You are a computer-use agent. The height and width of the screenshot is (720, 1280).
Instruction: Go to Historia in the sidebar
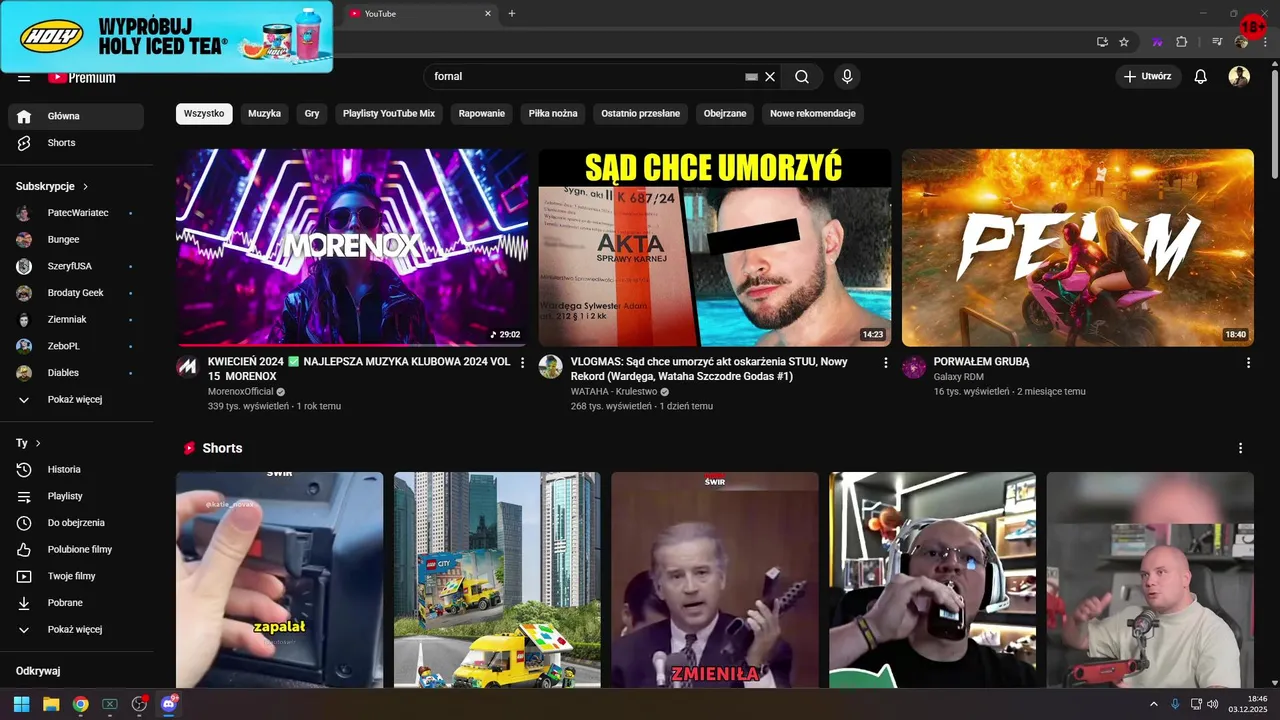tap(76, 469)
